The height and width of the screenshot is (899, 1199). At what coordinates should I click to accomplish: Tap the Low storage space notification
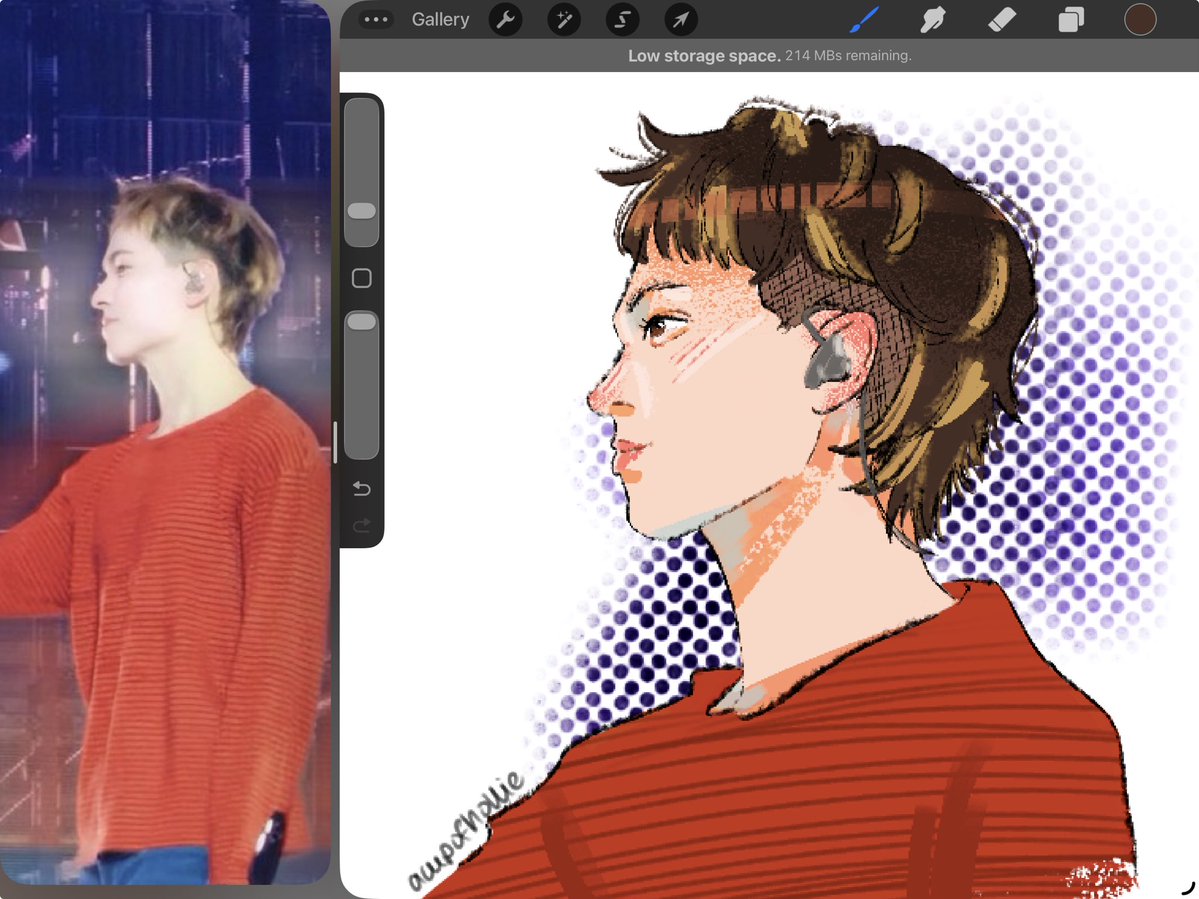(x=769, y=56)
